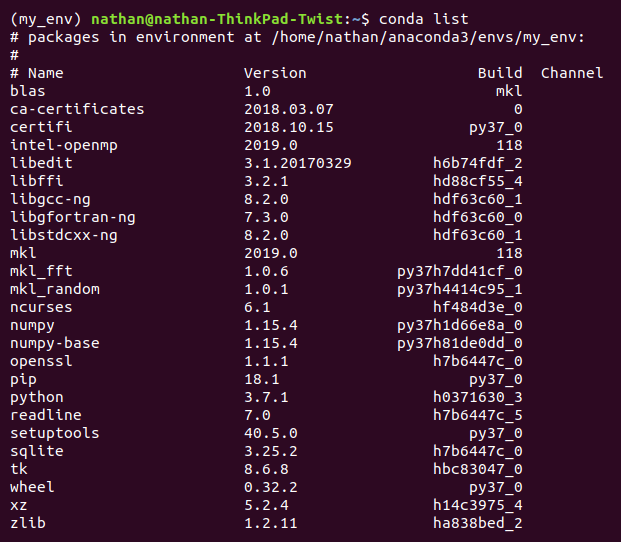621x542 pixels.
Task: Click the conda list command text
Action: click(423, 19)
